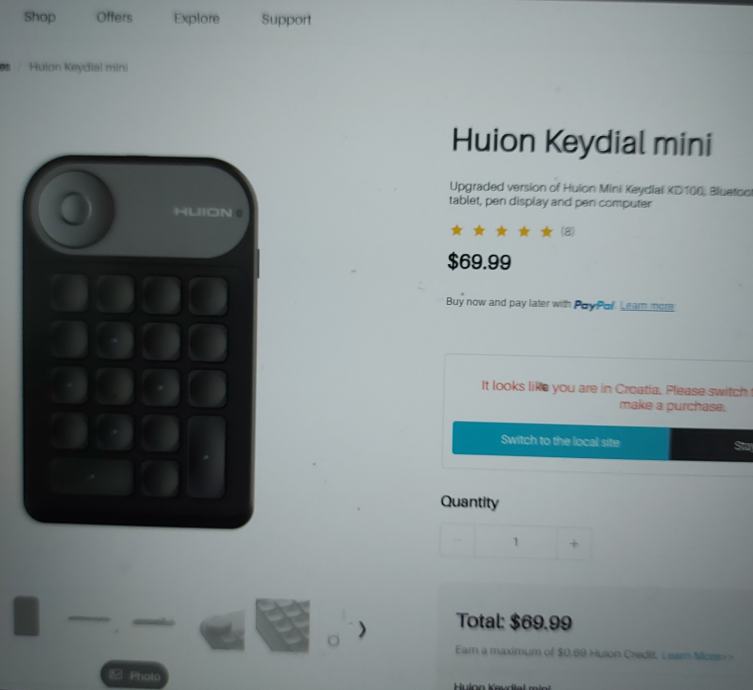Click the next thumbnails chevron arrow

362,629
